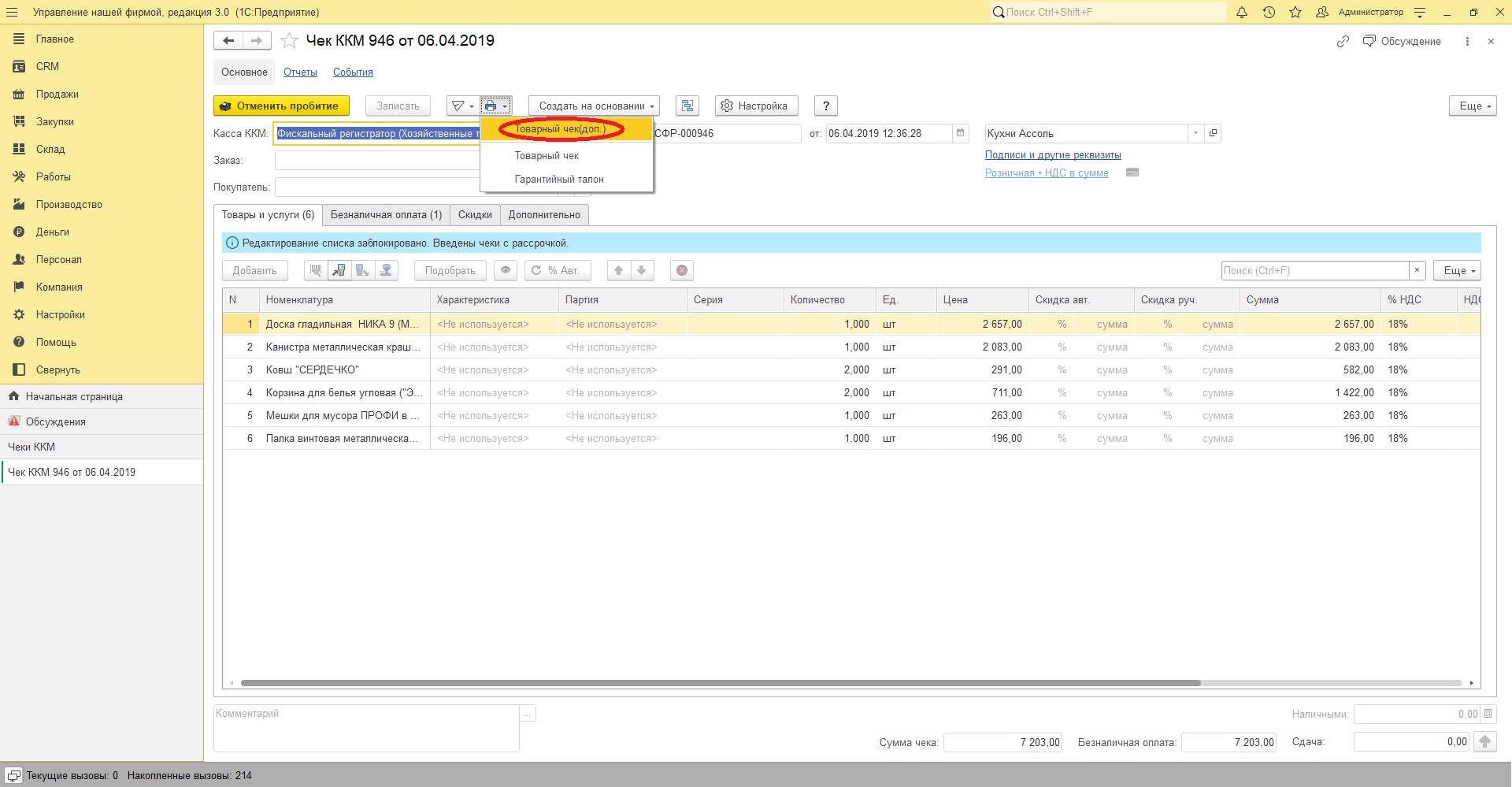Expand top Еще menu
This screenshot has width=1512, height=787.
(x=1473, y=106)
